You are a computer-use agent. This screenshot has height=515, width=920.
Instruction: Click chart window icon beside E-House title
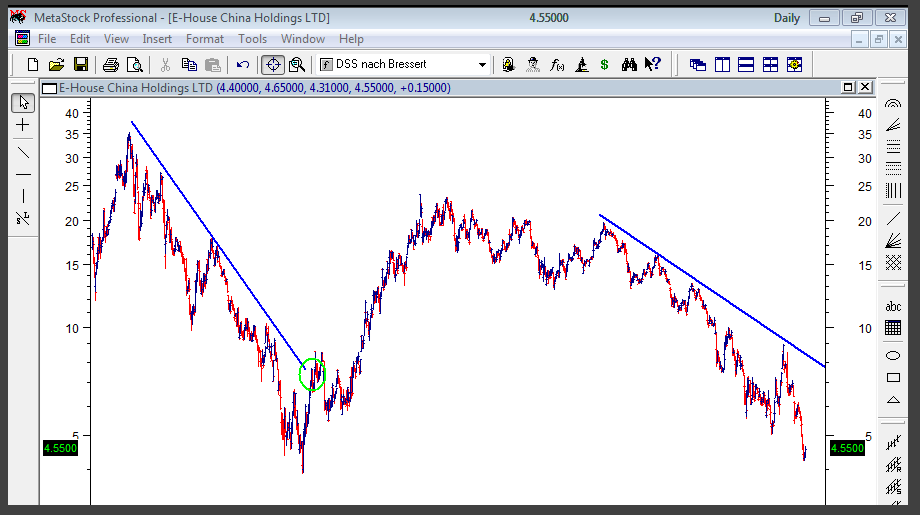pyautogui.click(x=50, y=89)
